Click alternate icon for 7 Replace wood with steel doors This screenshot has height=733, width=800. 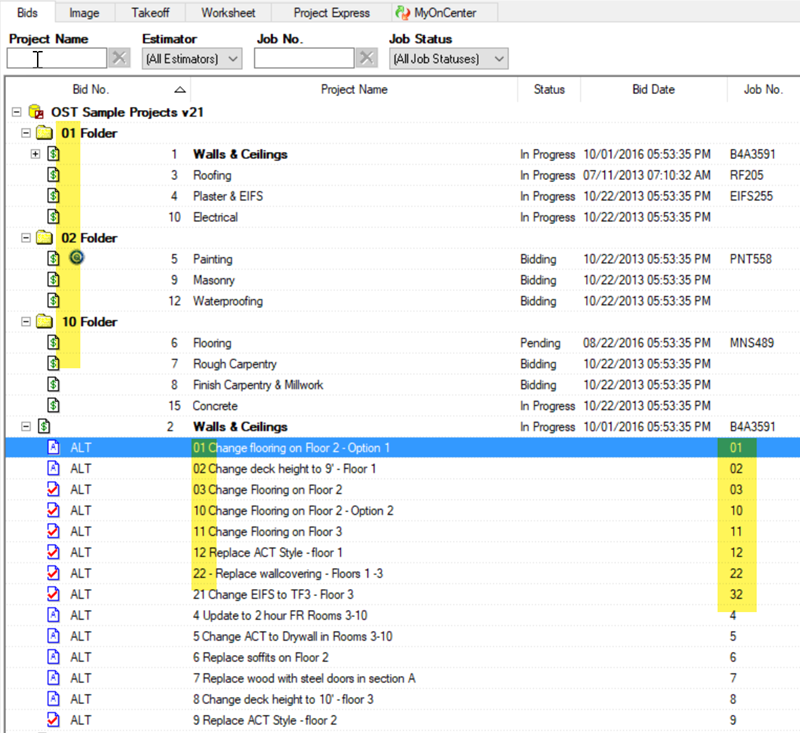(54, 678)
